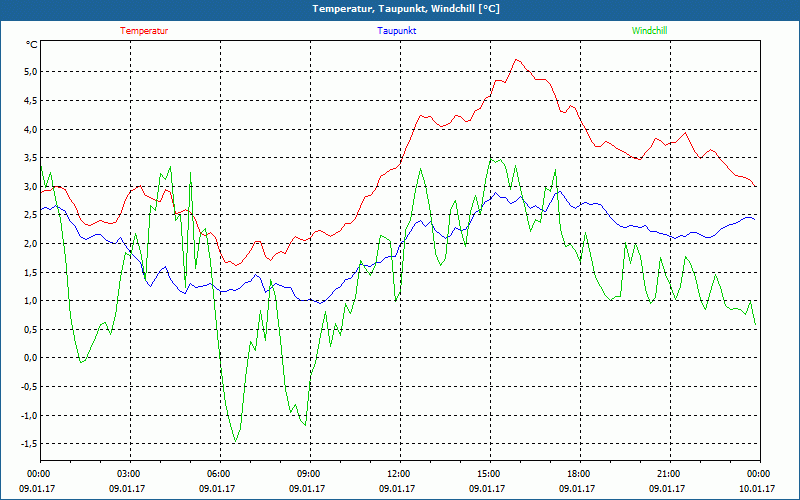Click the 4,5 y-axis value

(x=31, y=101)
